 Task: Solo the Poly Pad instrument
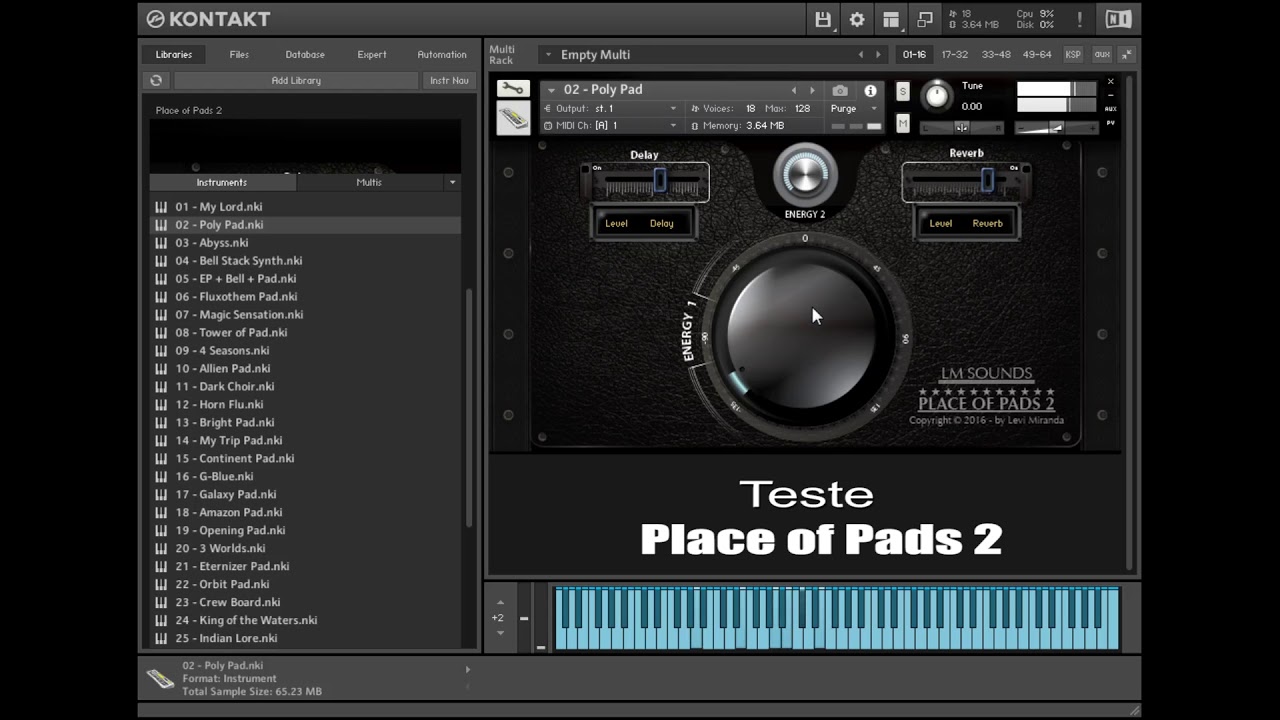[x=903, y=92]
